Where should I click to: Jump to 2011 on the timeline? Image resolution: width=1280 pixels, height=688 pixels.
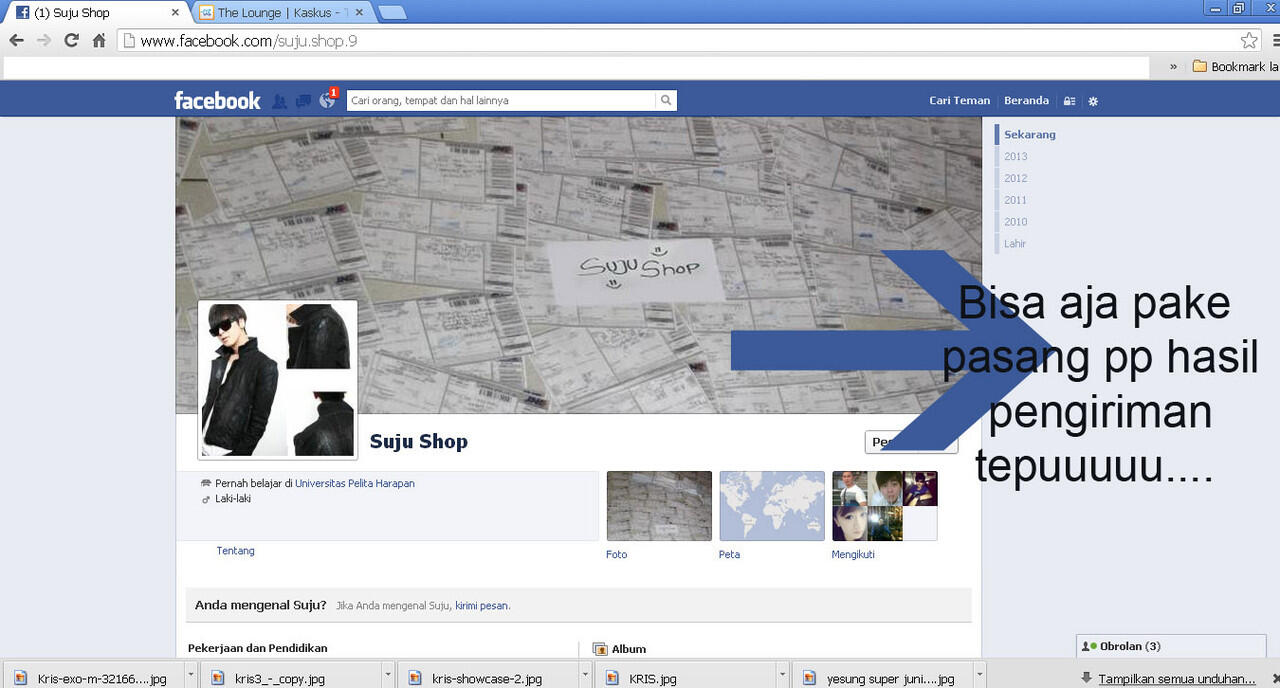coord(1016,200)
